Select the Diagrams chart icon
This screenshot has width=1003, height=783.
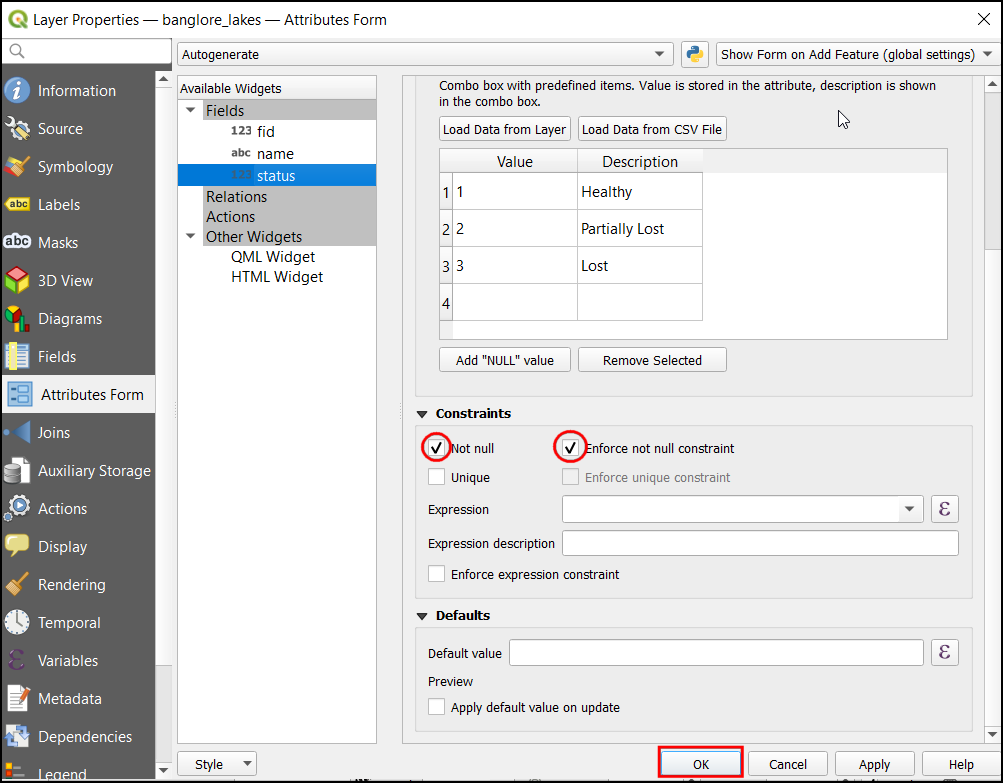pos(17,319)
